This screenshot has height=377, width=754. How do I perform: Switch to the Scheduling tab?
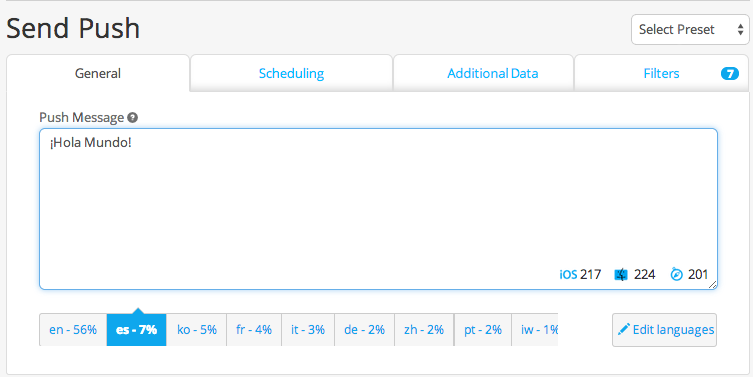coord(291,74)
